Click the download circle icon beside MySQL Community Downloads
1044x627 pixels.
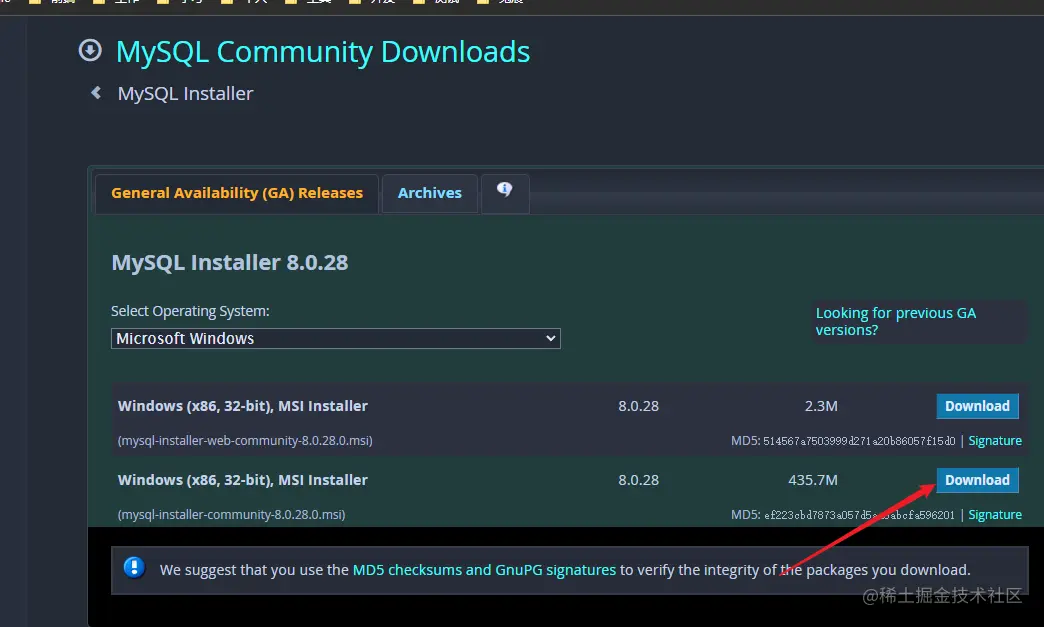[x=90, y=51]
